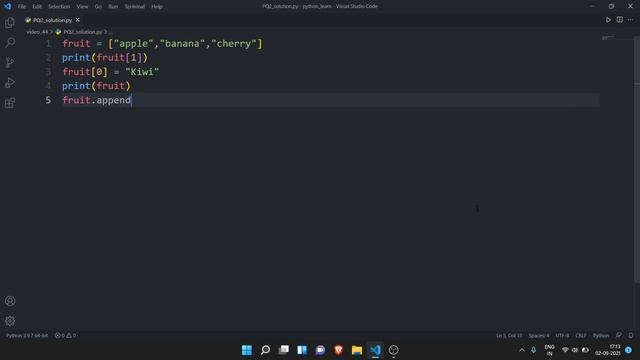Screen dimensions: 640x360
Task: Open the Python language mode selector
Action: pos(601,336)
